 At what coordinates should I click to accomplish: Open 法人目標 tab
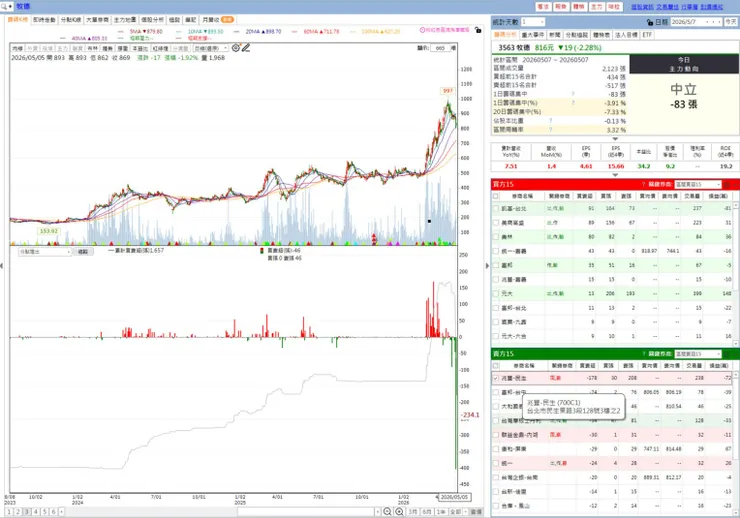[626, 35]
